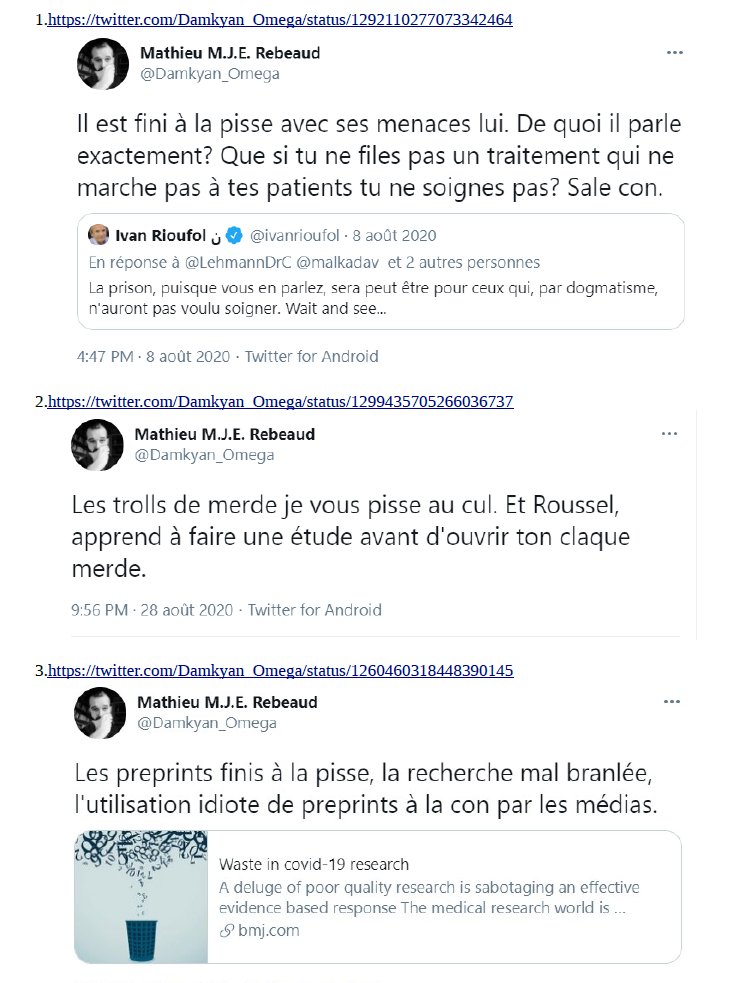Open the @ivanrioufol handle in the quoted tweet
741x983 pixels.
tap(294, 236)
